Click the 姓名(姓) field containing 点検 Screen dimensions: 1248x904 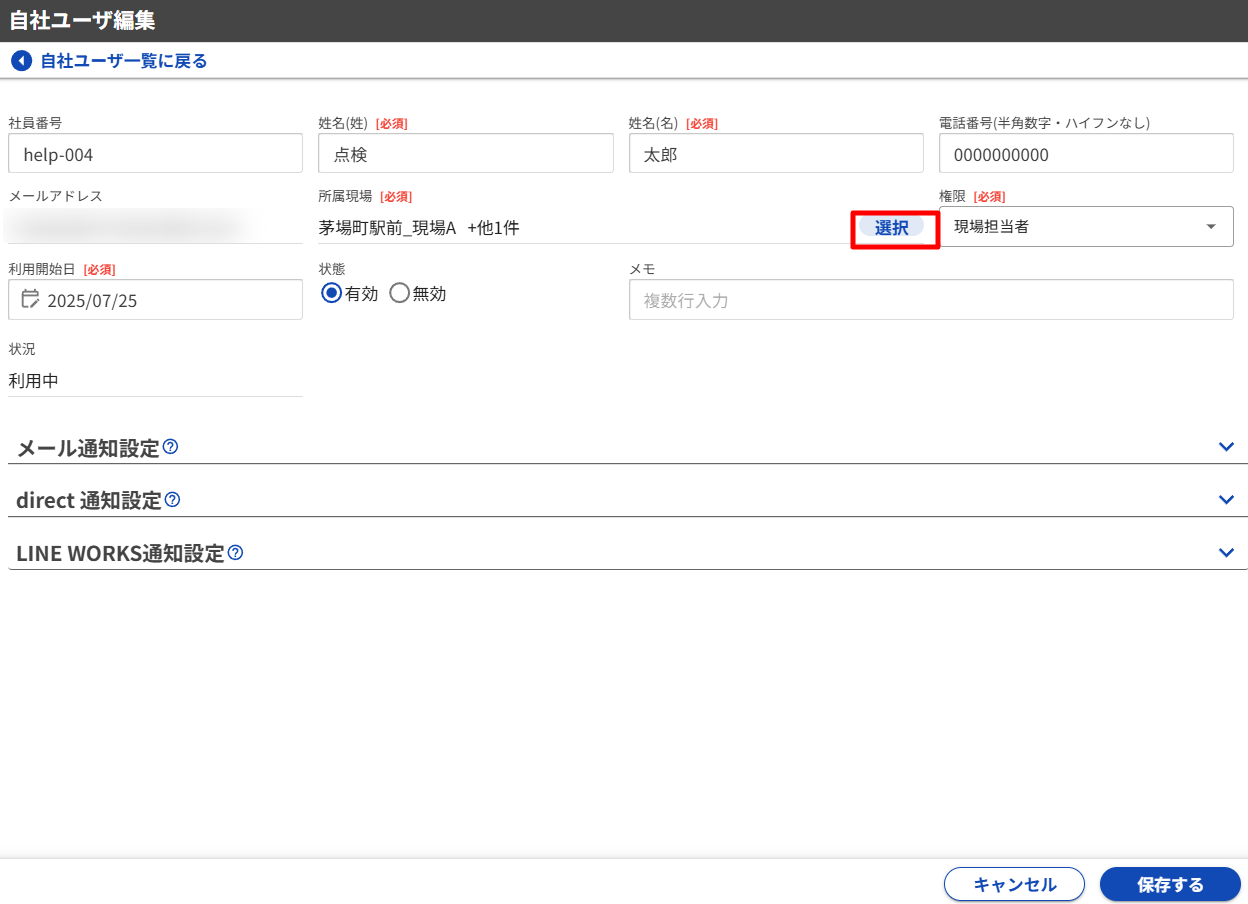(465, 154)
